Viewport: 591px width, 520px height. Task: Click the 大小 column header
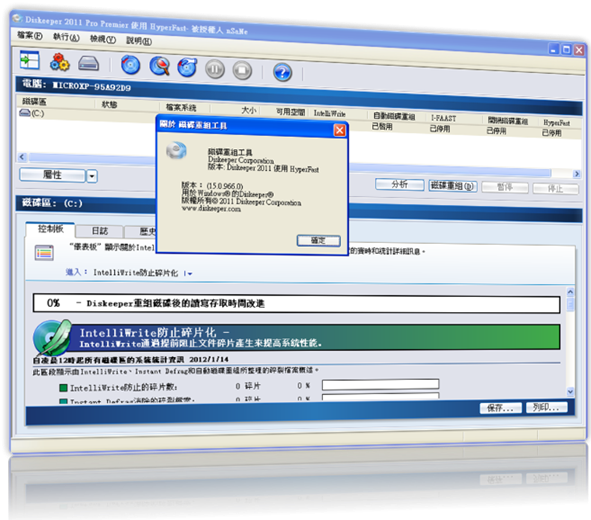(249, 110)
